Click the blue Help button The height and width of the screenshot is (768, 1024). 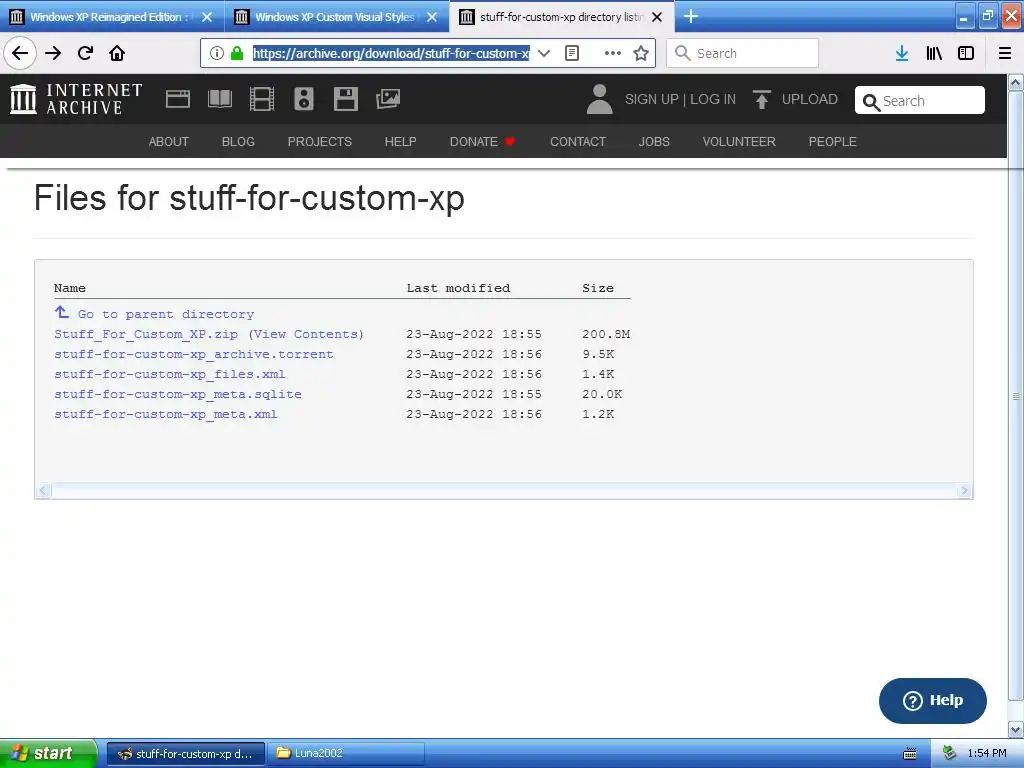click(933, 700)
